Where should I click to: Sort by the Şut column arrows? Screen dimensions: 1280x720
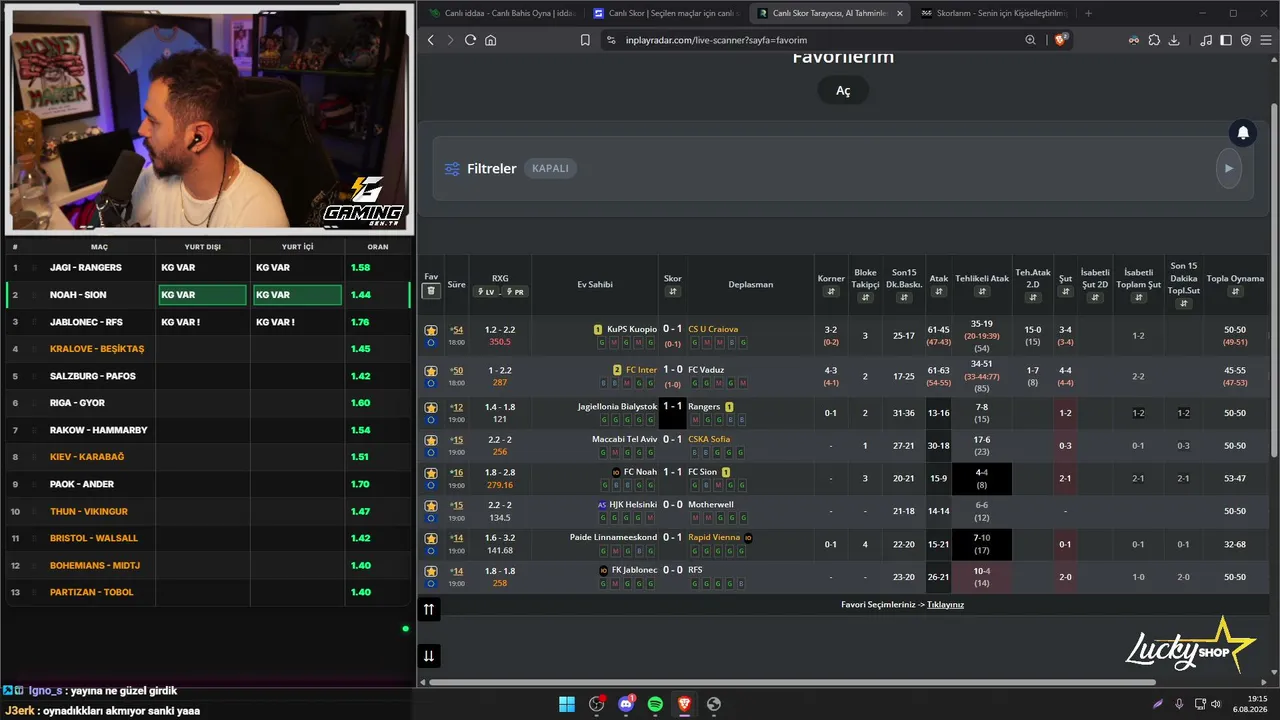tap(1065, 292)
